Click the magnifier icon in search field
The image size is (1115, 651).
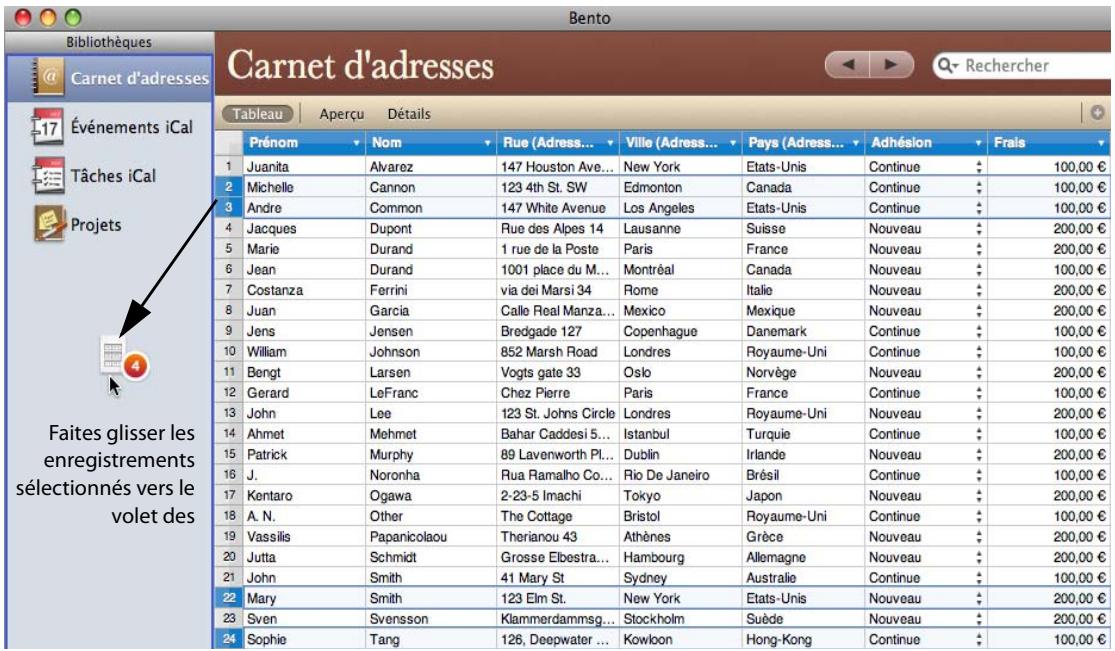(x=946, y=65)
